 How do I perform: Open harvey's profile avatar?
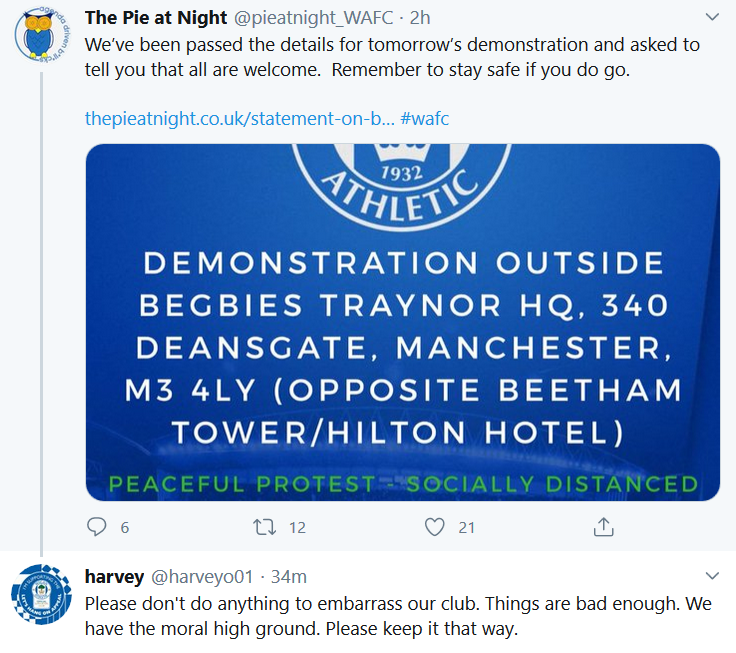41,597
